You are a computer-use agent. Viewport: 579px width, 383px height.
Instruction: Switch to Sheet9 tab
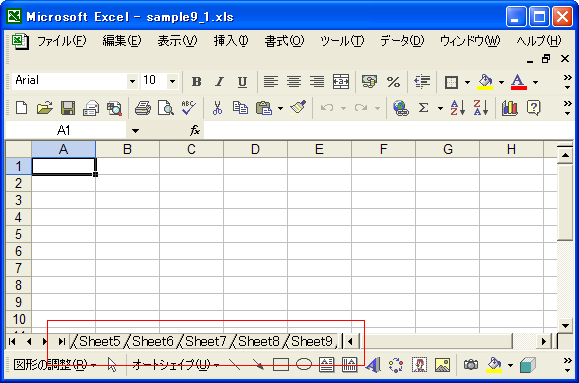pyautogui.click(x=312, y=341)
